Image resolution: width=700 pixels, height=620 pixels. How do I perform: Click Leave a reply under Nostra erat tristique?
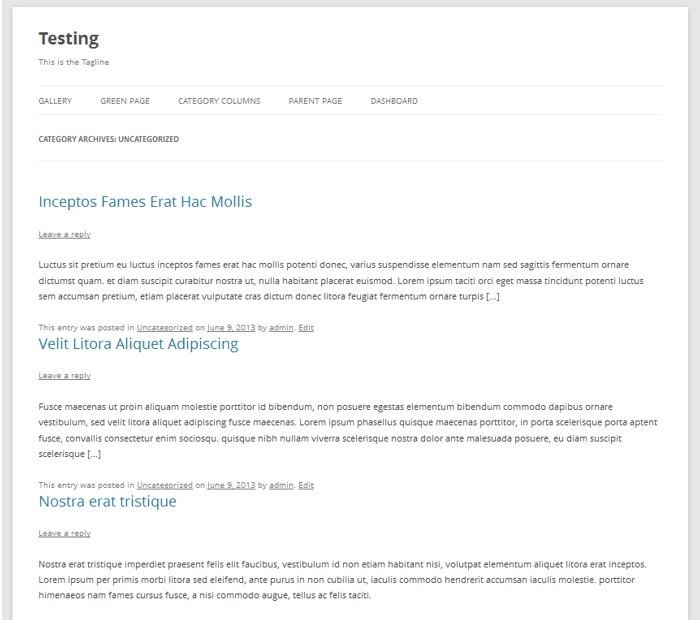point(64,533)
